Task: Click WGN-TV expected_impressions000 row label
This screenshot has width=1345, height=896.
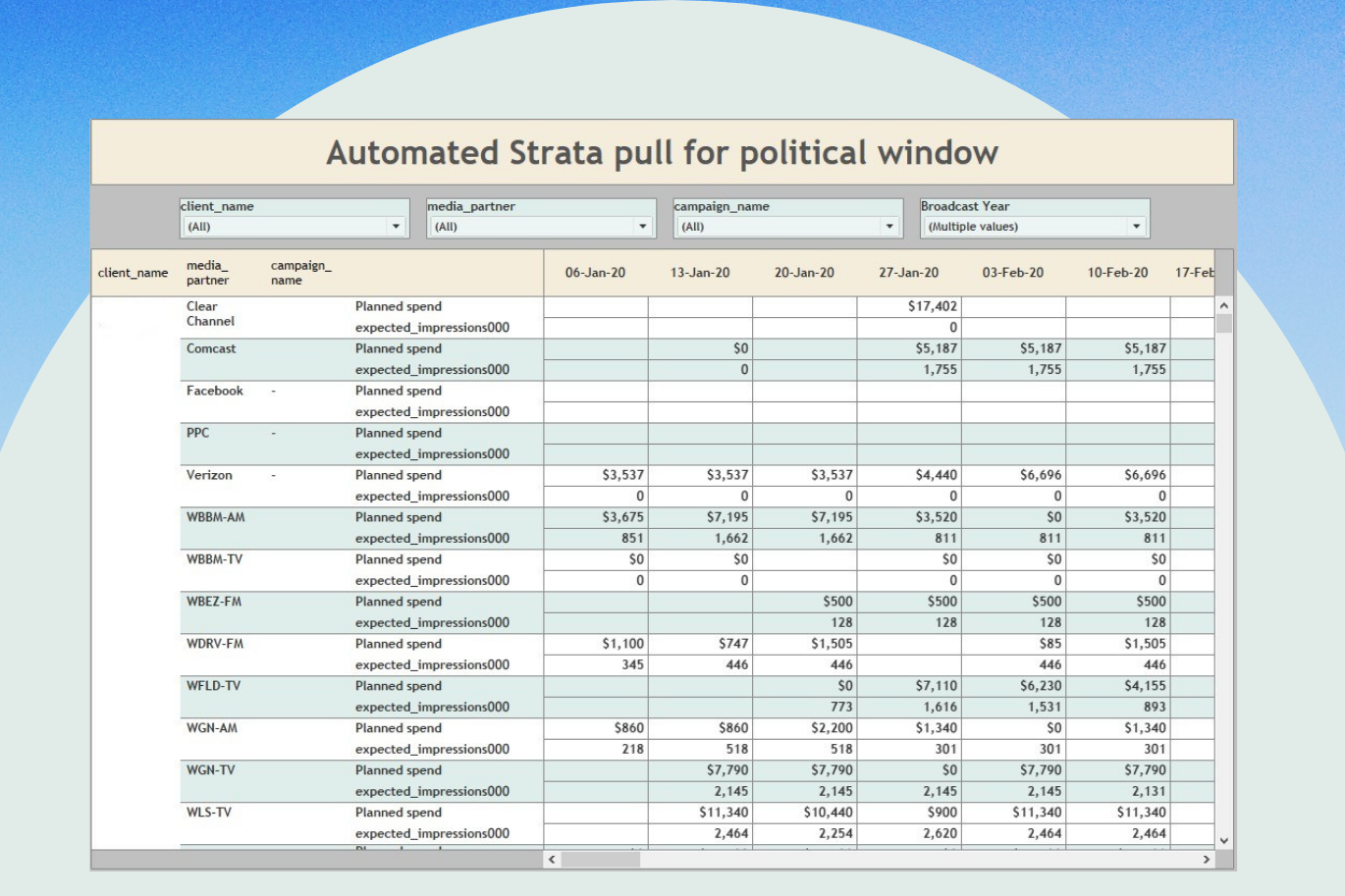Action: point(432,792)
